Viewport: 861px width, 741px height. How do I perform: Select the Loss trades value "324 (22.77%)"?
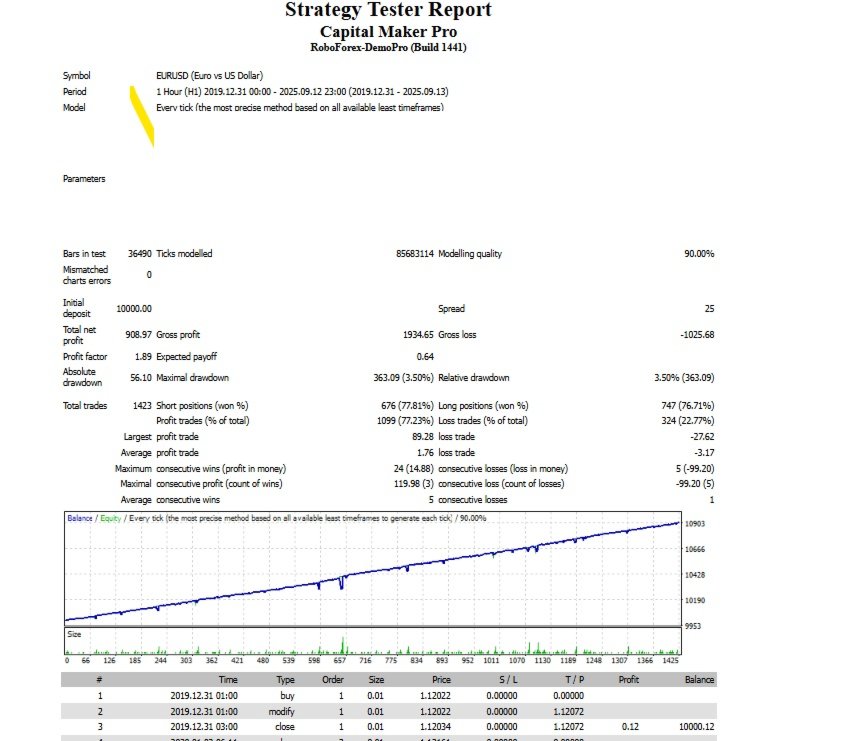(x=688, y=421)
